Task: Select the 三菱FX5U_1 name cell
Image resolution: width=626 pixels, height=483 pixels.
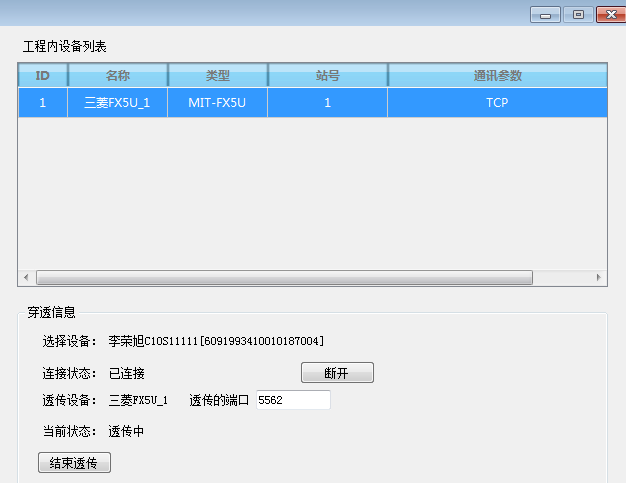Action: [x=117, y=103]
